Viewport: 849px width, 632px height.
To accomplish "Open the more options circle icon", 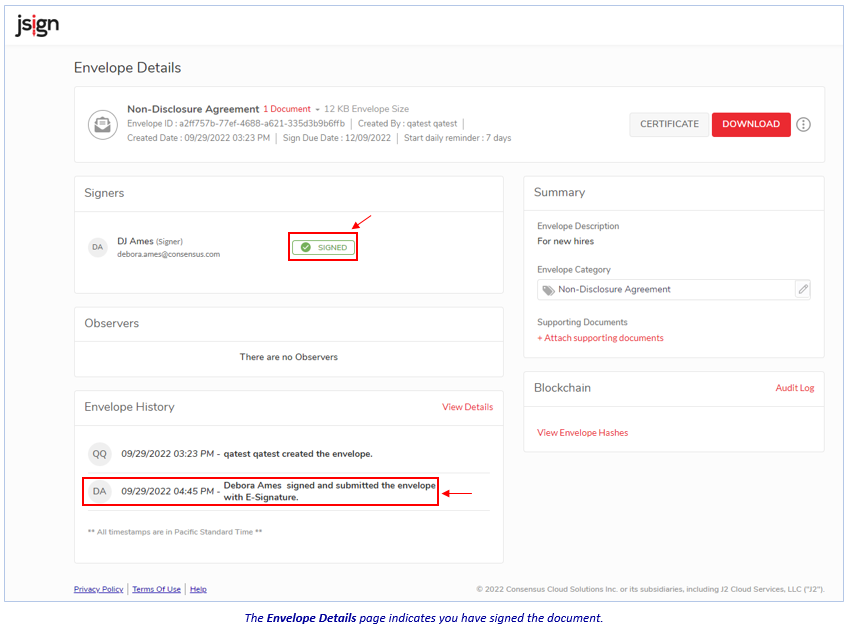I will point(804,125).
